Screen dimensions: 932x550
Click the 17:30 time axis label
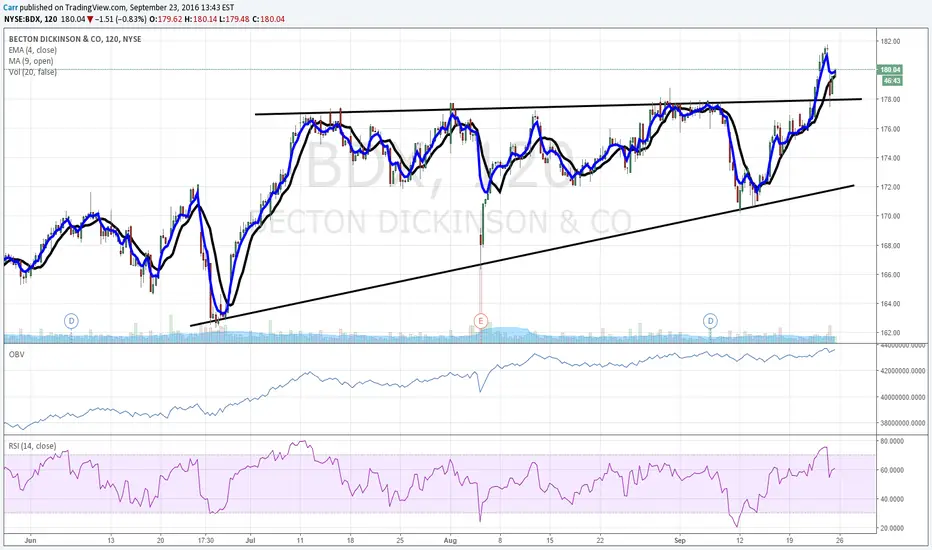(206, 540)
